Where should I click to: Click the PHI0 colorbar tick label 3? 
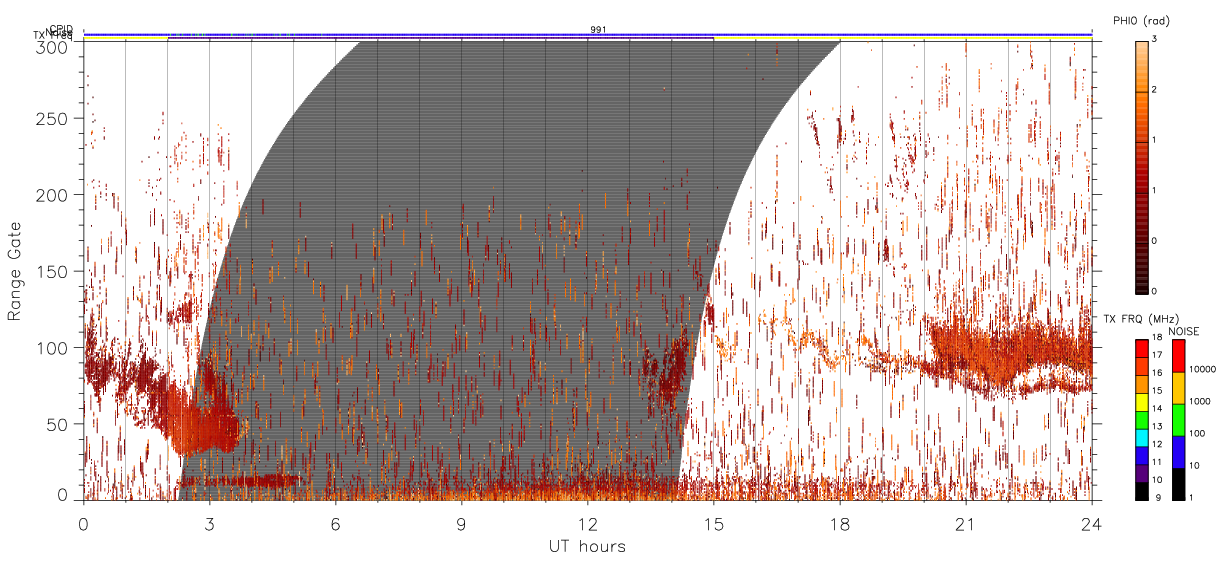(1154, 39)
